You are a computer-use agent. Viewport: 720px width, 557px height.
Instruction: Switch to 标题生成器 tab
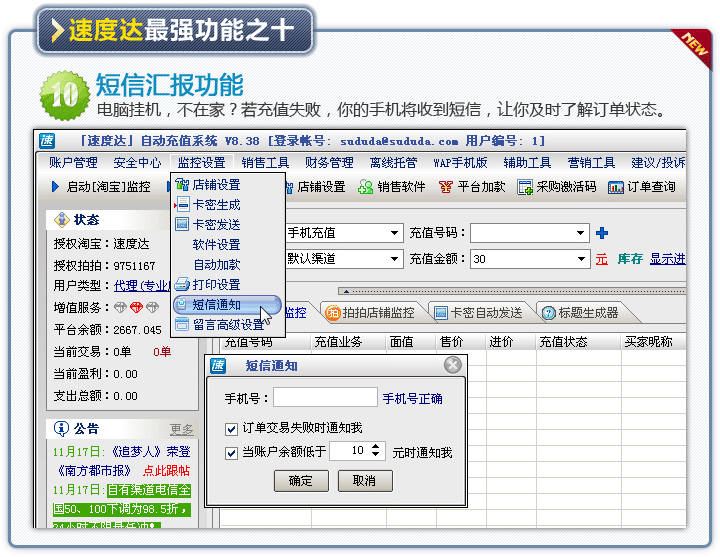pyautogui.click(x=583, y=313)
